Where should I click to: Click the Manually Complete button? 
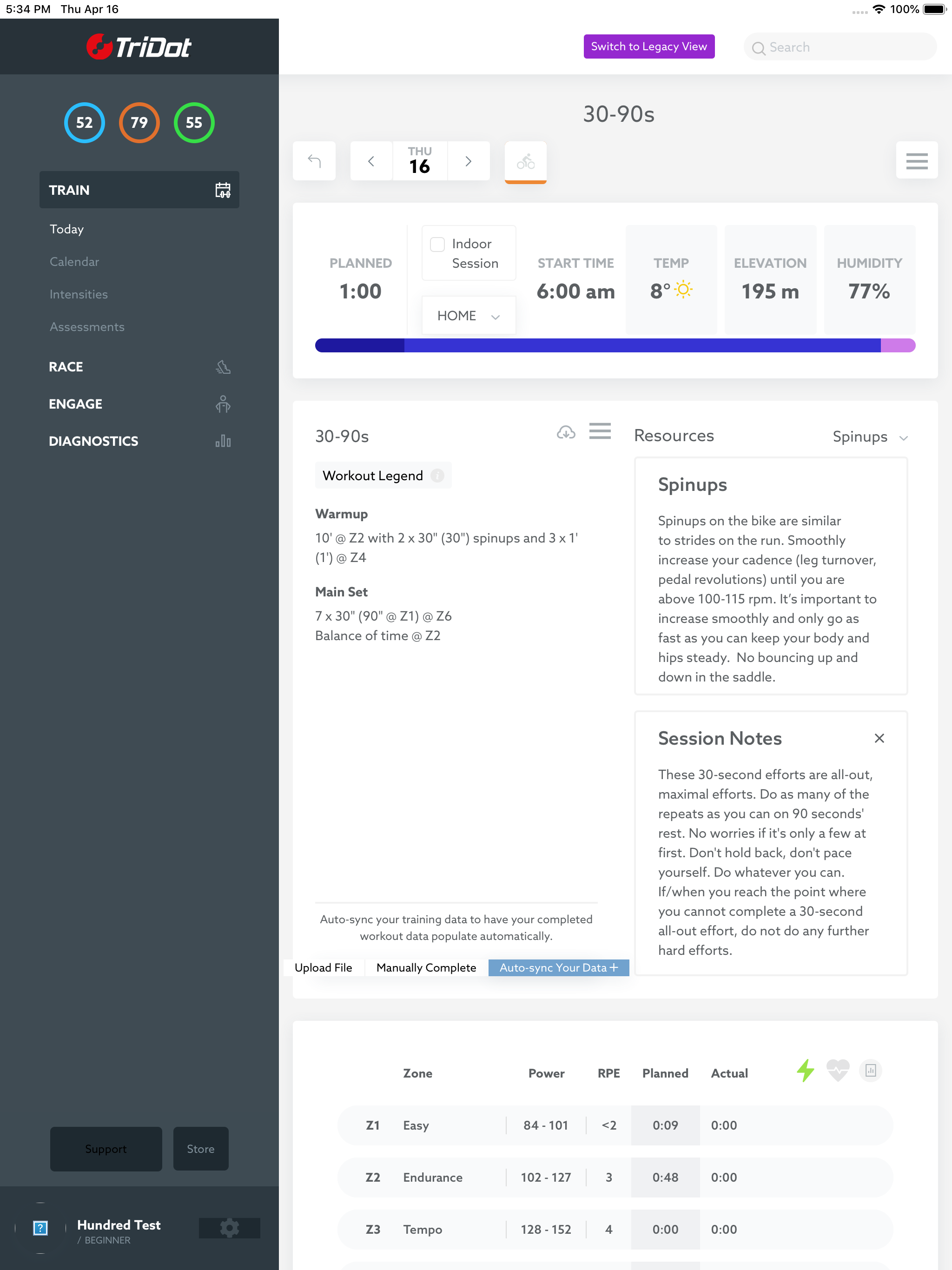click(426, 967)
